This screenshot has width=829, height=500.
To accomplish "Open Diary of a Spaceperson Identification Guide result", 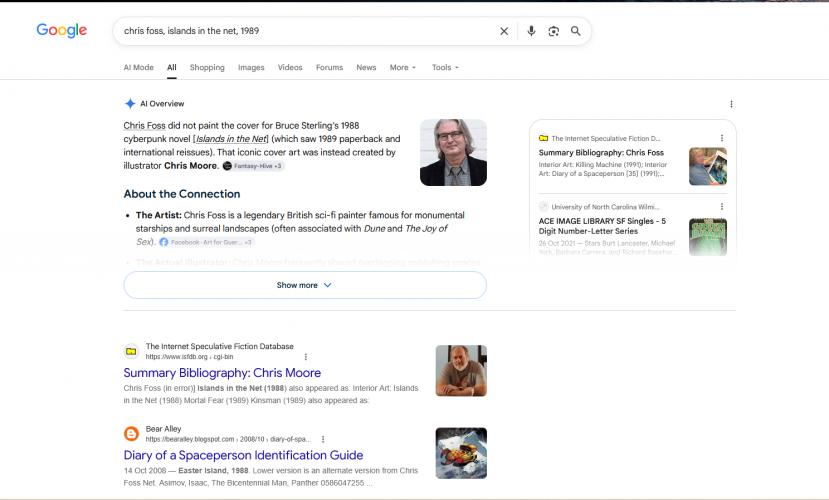I will click(243, 455).
